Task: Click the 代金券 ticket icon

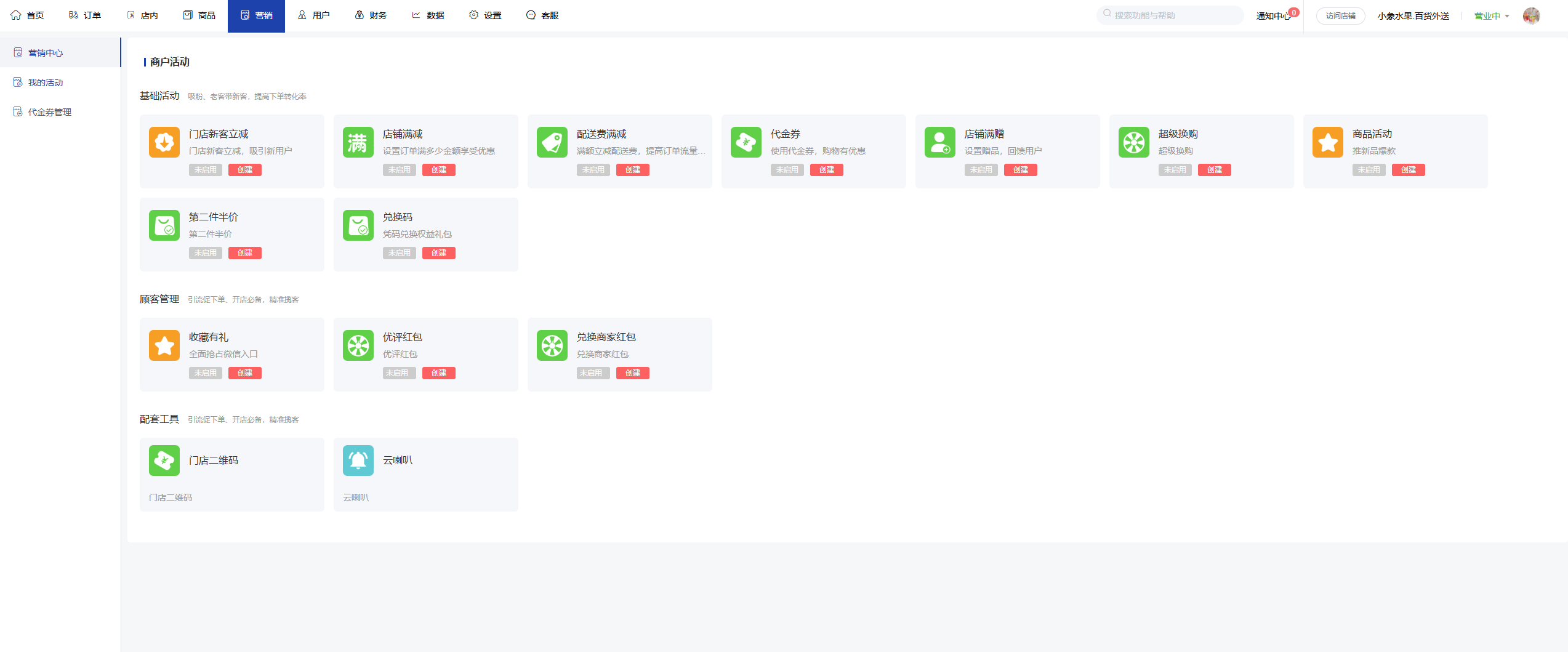Action: coord(746,142)
